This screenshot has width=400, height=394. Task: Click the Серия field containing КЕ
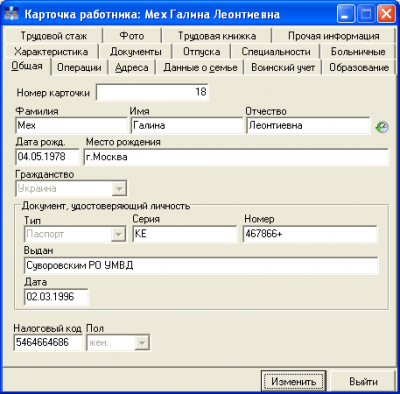point(185,234)
